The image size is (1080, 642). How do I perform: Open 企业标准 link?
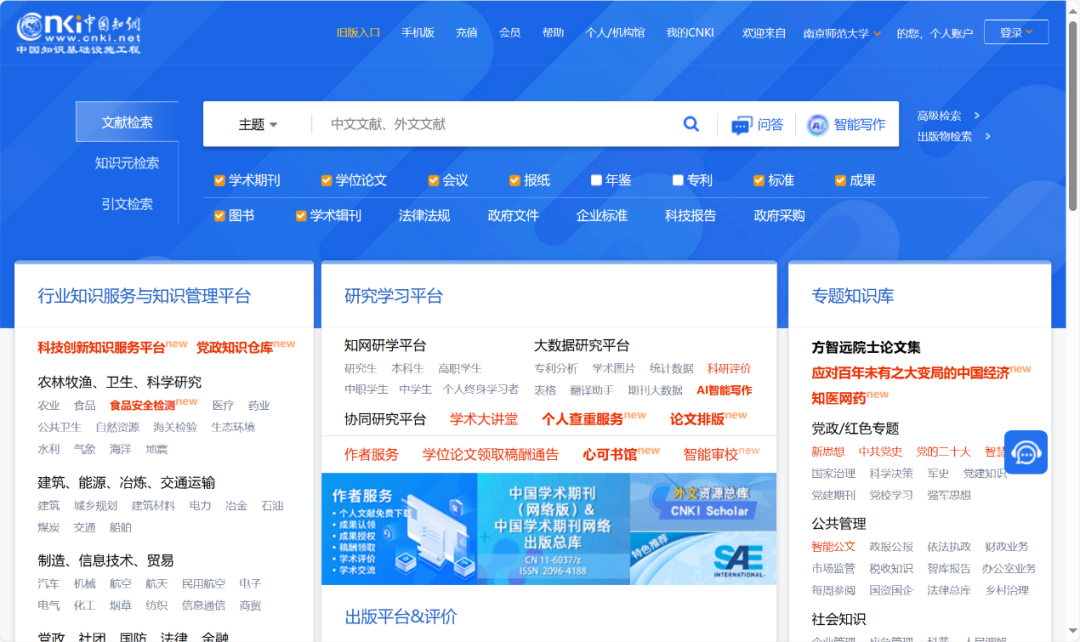coord(602,216)
